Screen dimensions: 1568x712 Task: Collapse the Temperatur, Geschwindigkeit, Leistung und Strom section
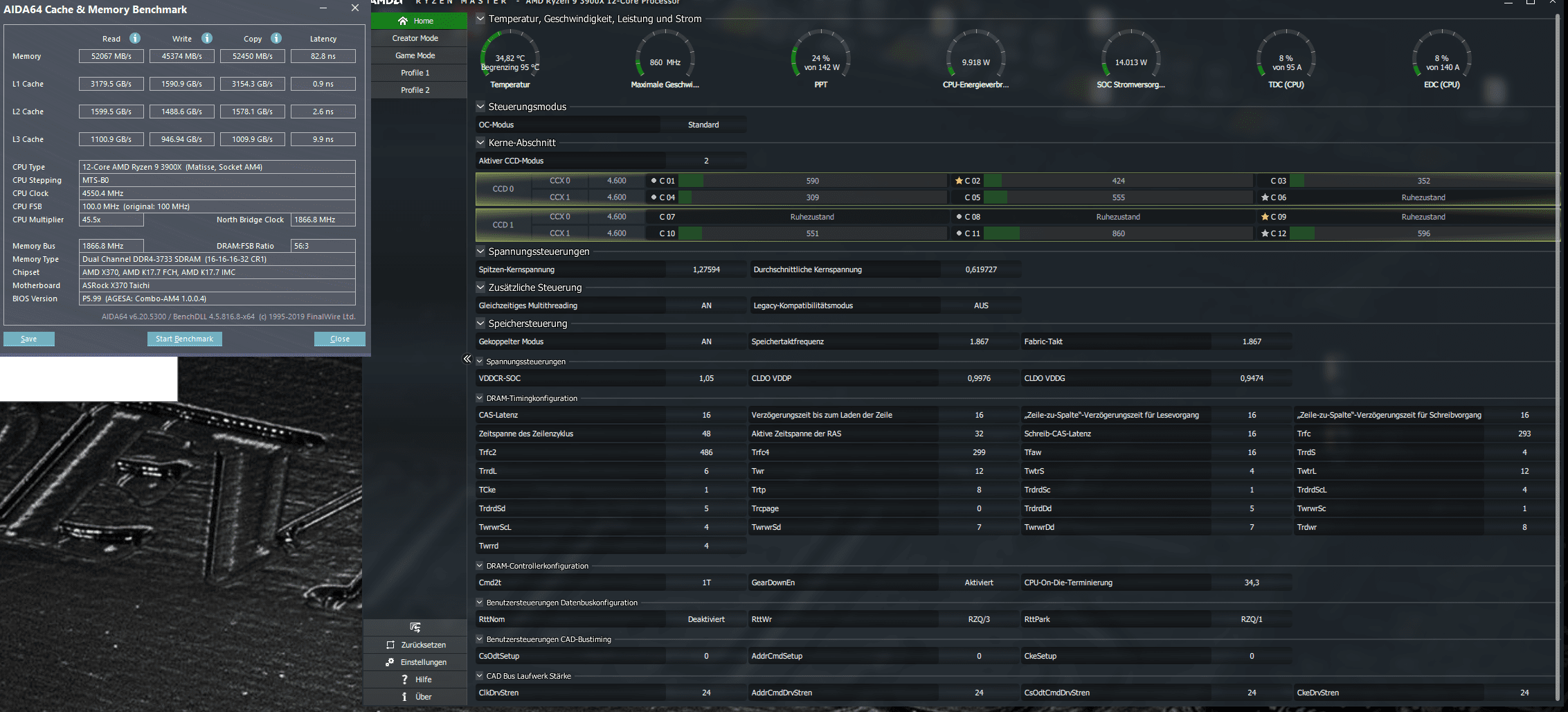click(480, 19)
